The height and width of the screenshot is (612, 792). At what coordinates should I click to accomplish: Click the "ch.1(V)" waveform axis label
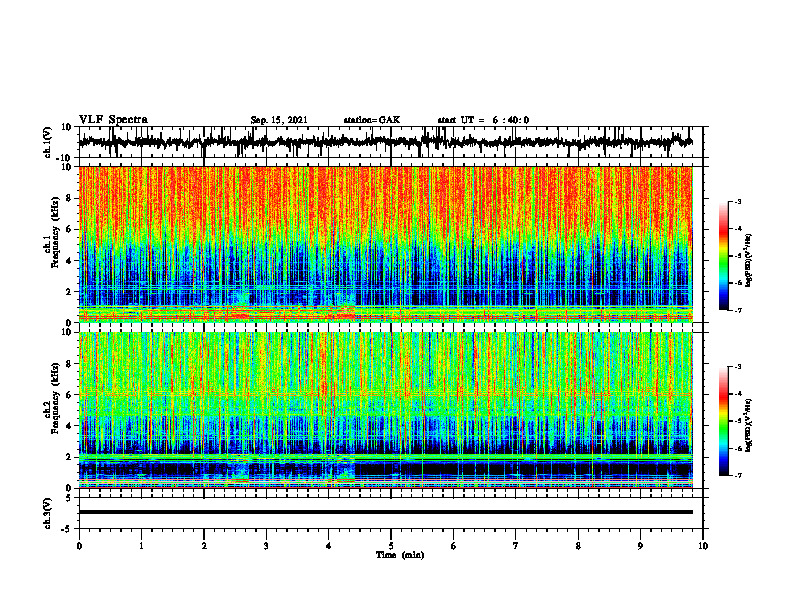(x=48, y=142)
